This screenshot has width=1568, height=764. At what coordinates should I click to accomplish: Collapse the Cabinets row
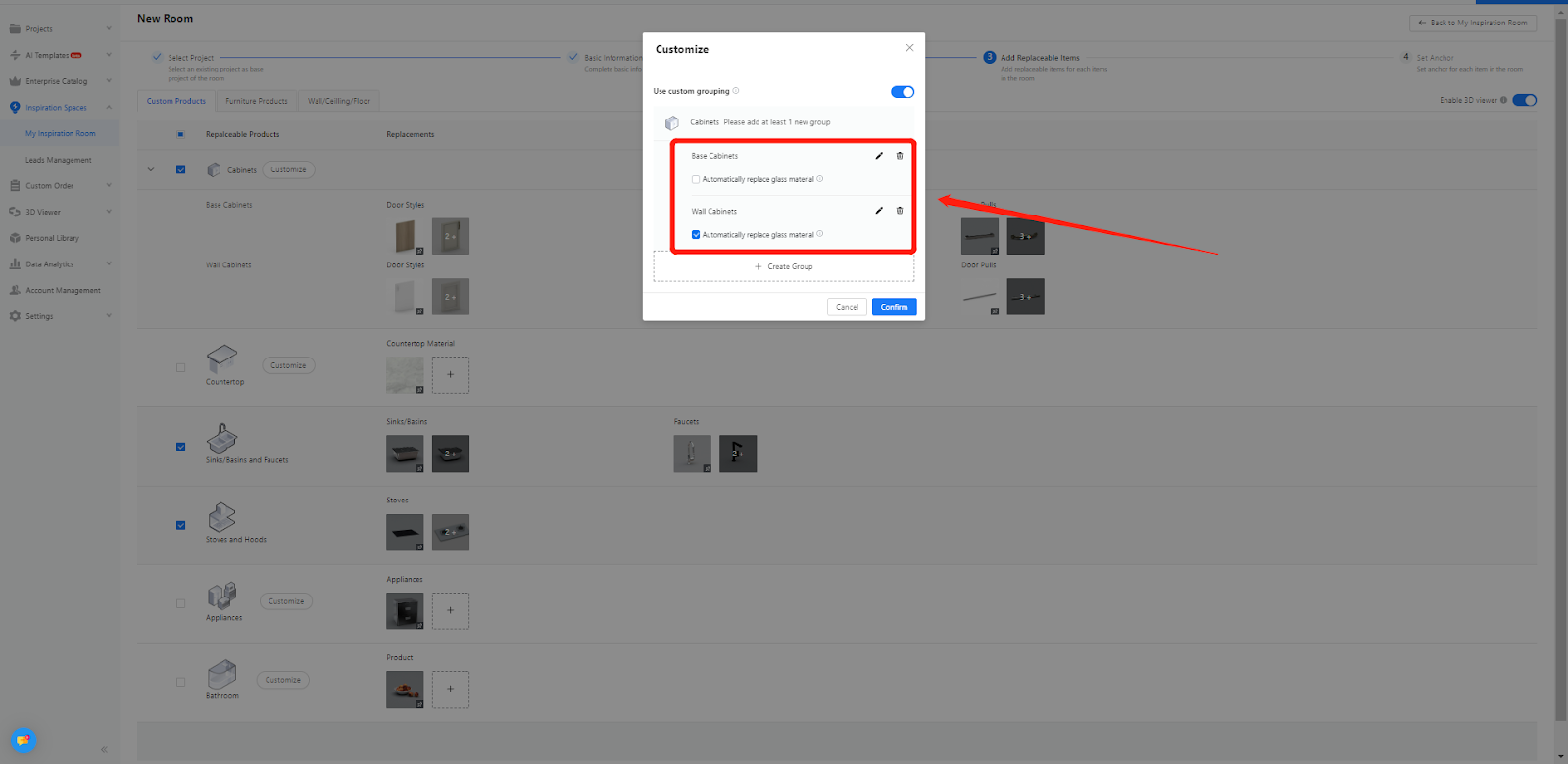151,169
